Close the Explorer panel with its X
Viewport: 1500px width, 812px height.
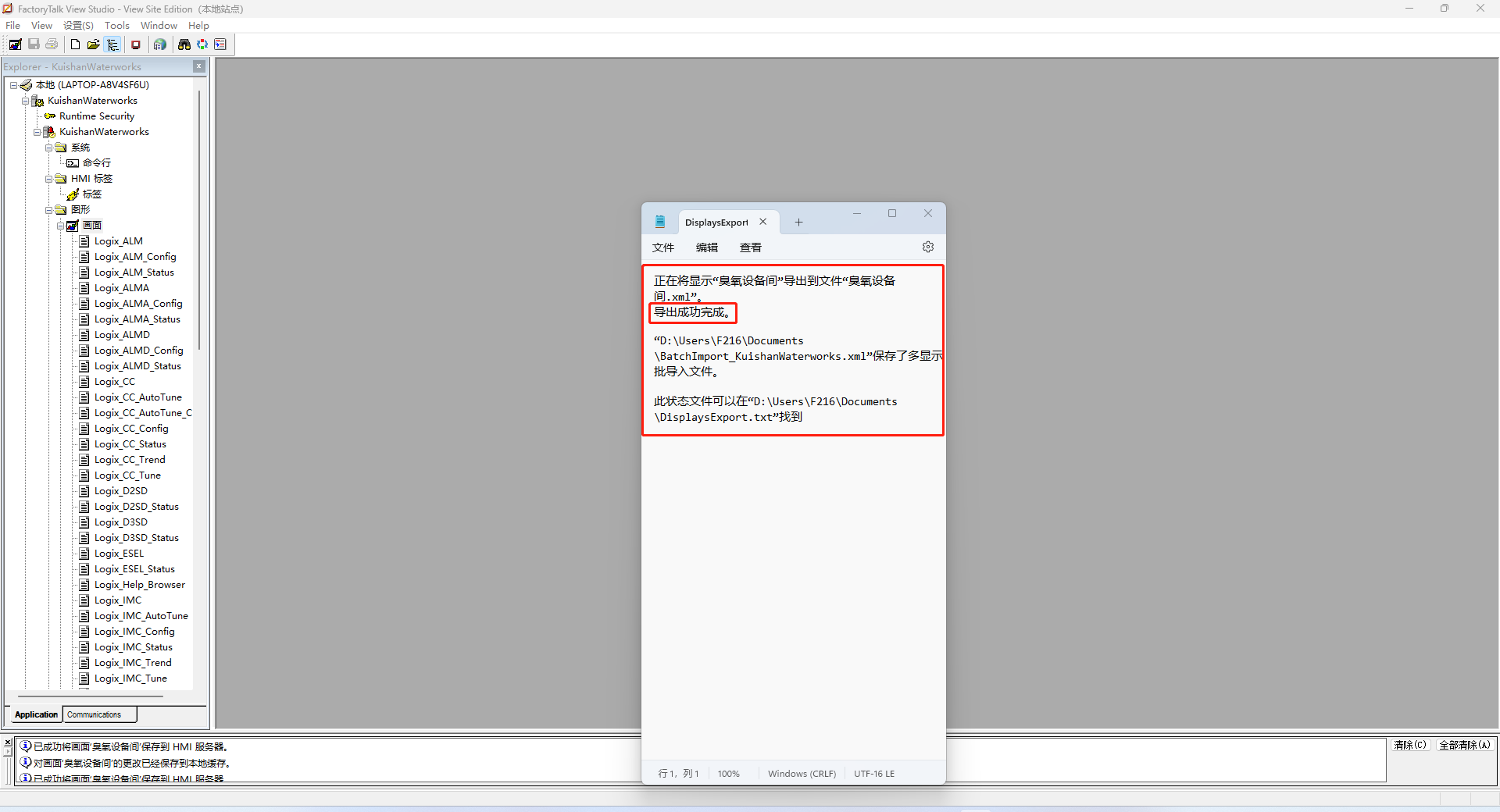[199, 66]
